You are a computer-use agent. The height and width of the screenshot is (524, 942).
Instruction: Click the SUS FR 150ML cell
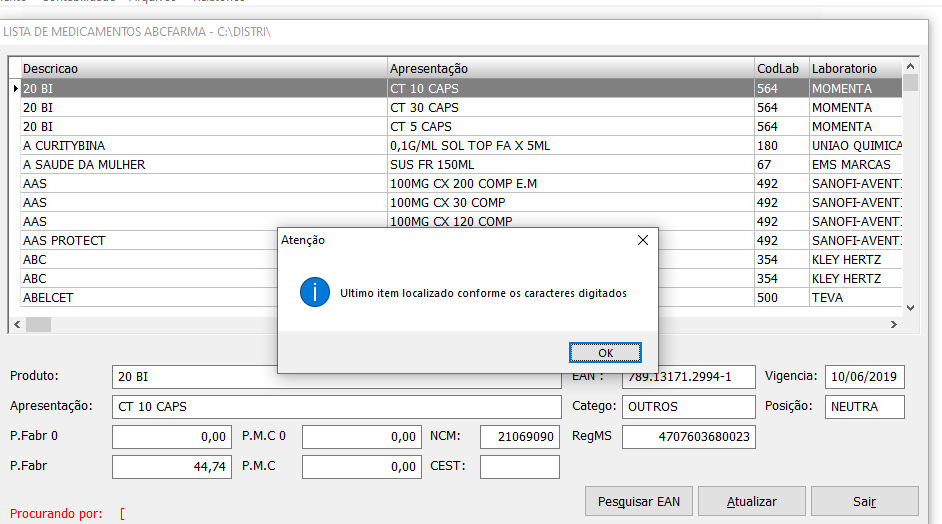coord(571,165)
